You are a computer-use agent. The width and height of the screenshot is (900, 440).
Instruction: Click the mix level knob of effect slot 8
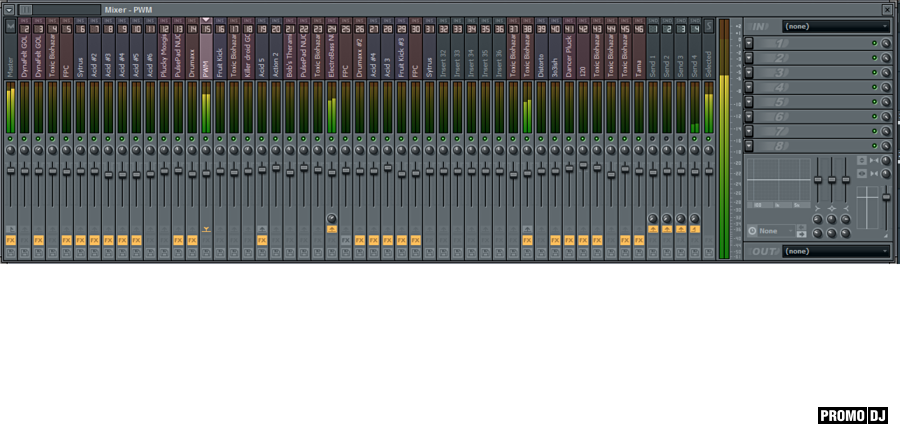point(886,146)
